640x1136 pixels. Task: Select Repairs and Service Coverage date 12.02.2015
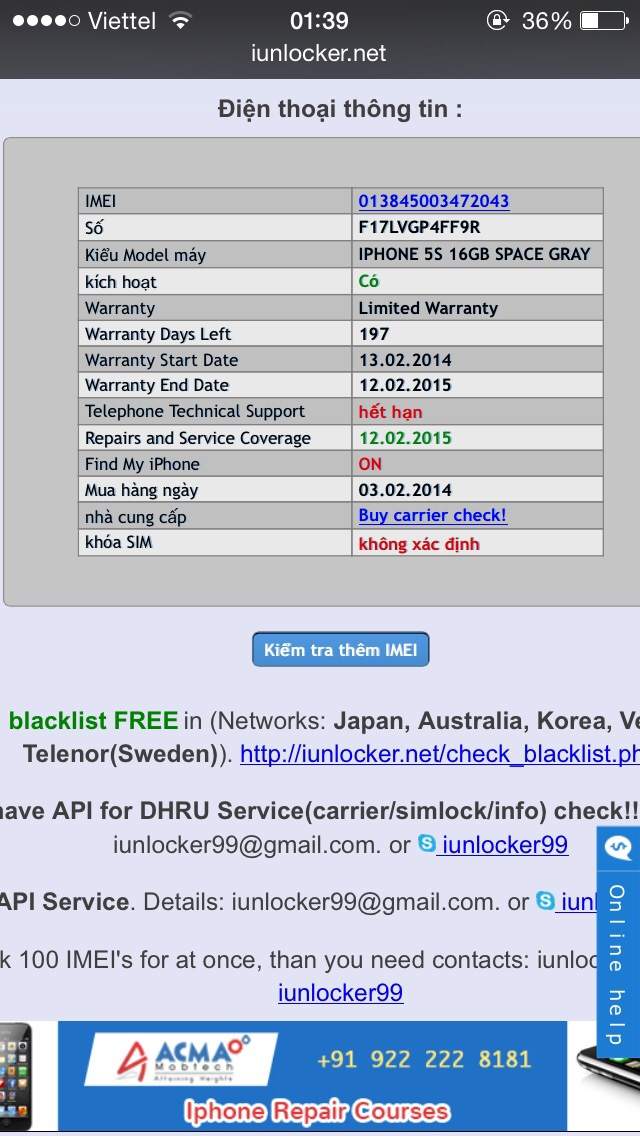404,438
